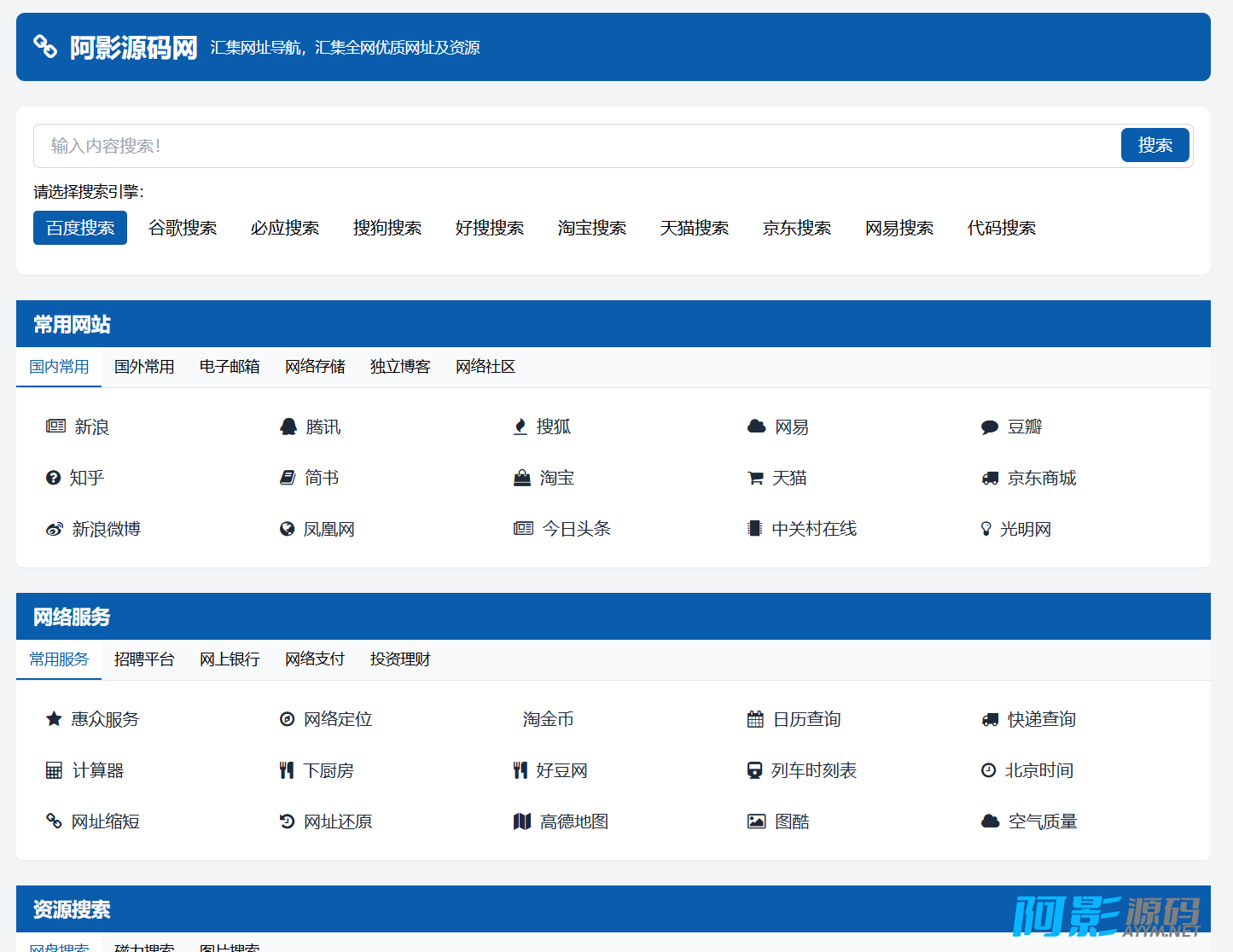Viewport: 1233px width, 952px height.
Task: Select the 代码搜索 search engine
Action: (x=1002, y=228)
